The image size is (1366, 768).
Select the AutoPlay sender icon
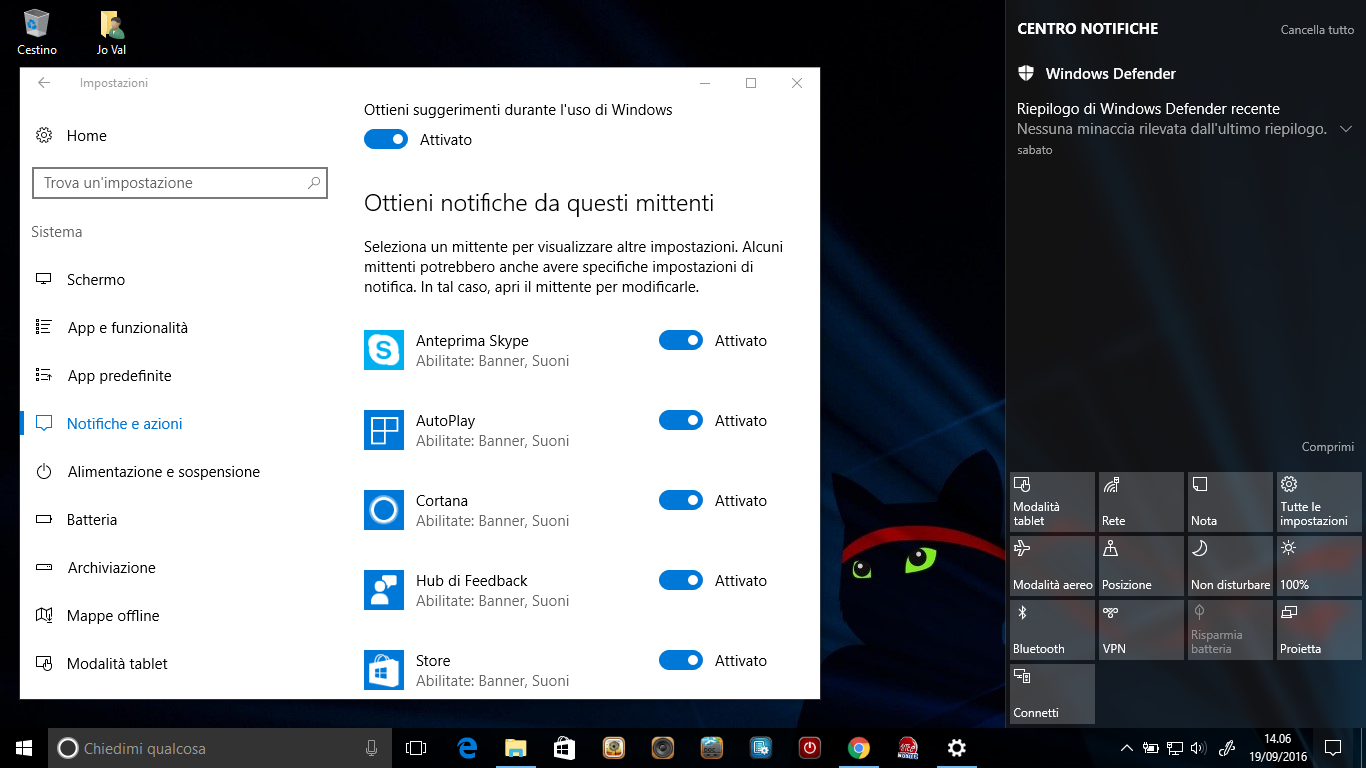tap(384, 430)
